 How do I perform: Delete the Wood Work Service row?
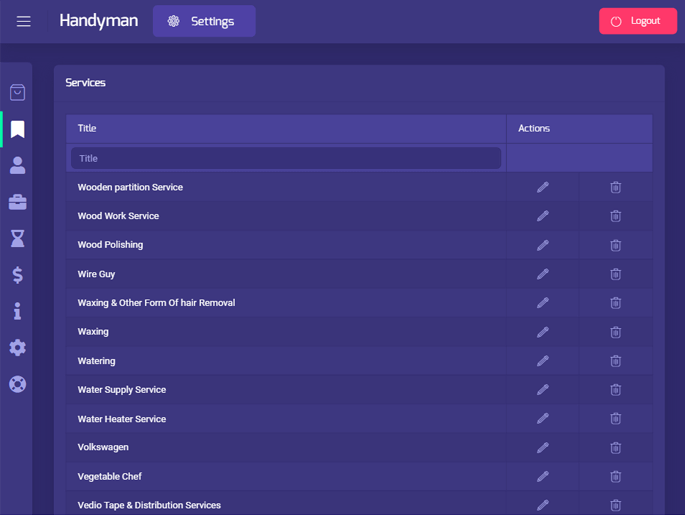click(x=615, y=216)
